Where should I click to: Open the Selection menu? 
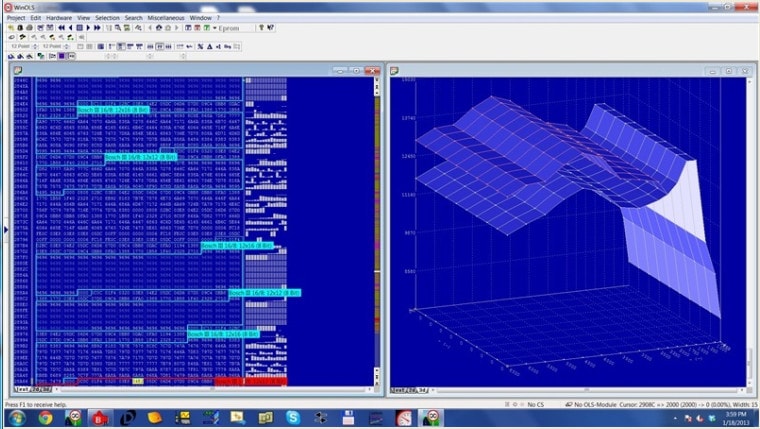pos(107,18)
